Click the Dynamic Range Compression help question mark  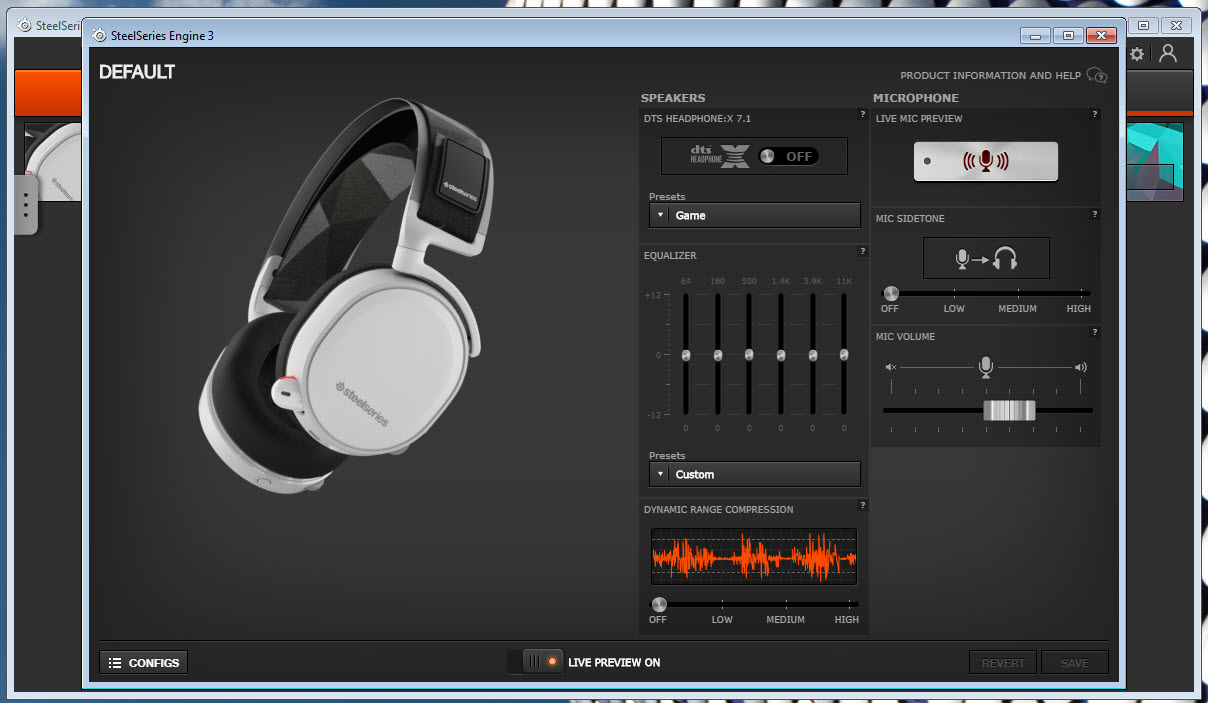pyautogui.click(x=862, y=505)
